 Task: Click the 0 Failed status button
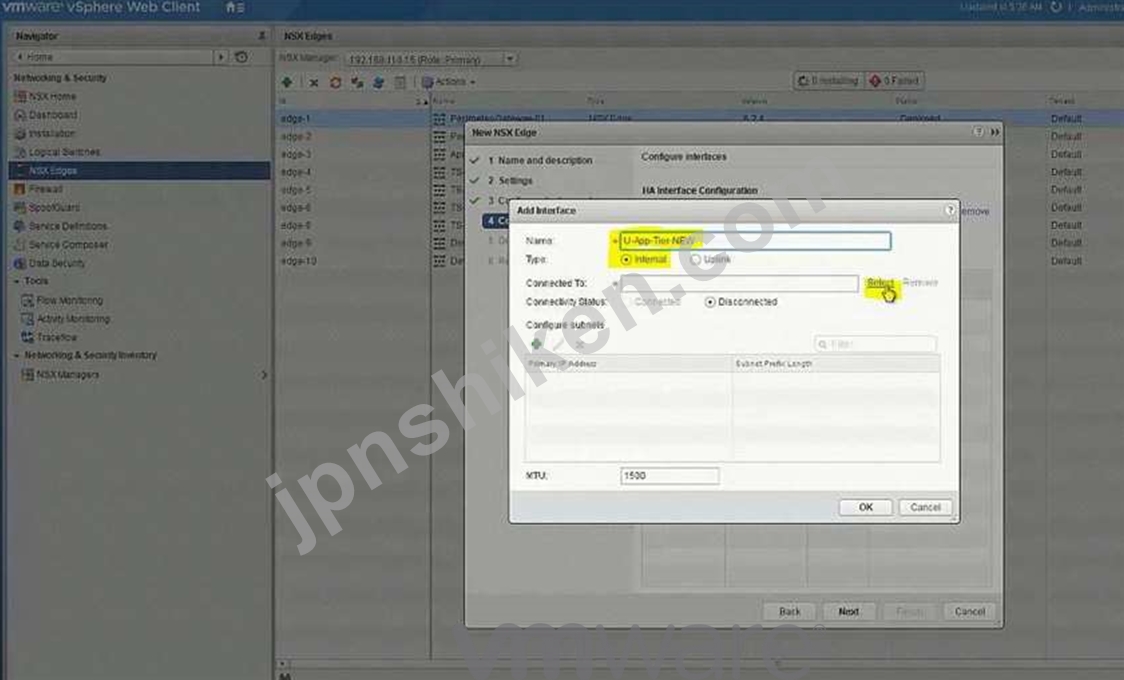point(895,81)
